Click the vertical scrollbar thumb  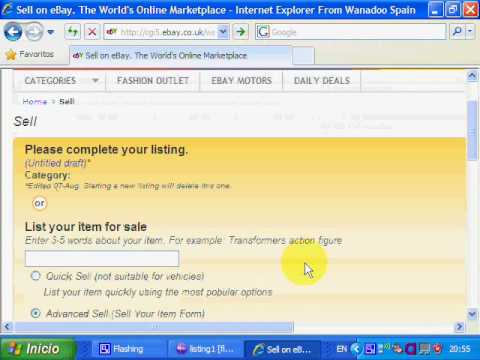(x=472, y=131)
